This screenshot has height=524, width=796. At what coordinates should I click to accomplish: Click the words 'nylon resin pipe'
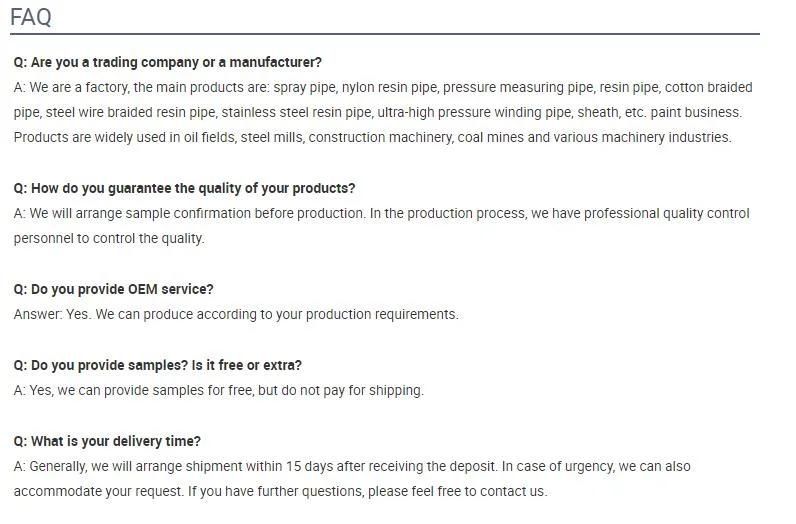389,87
